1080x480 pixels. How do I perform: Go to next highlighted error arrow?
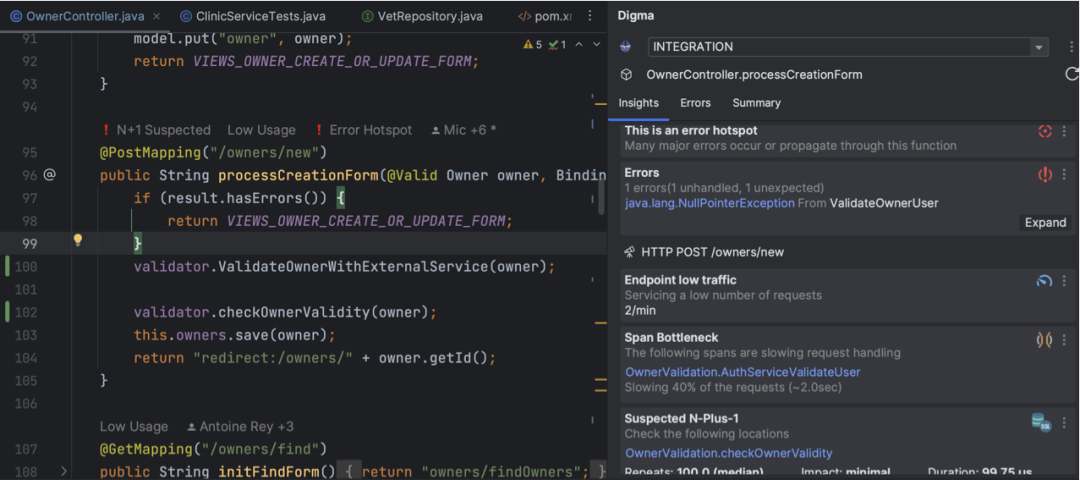click(596, 45)
